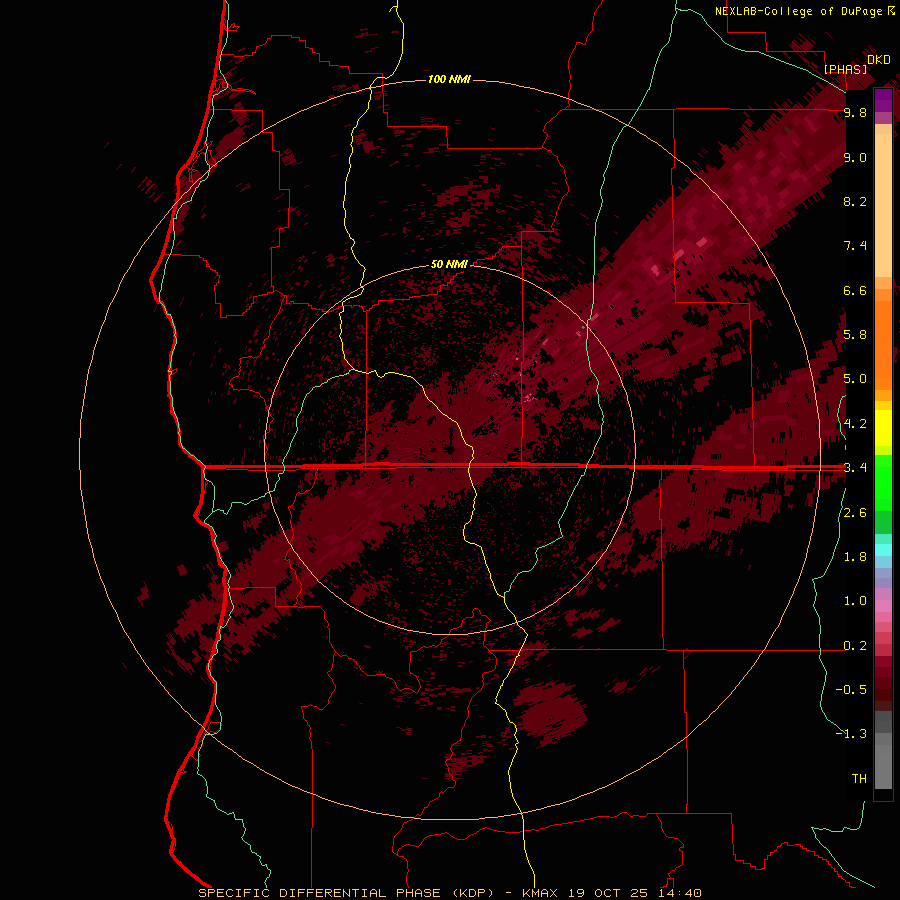Click the yellow segment of the color bar

click(883, 428)
